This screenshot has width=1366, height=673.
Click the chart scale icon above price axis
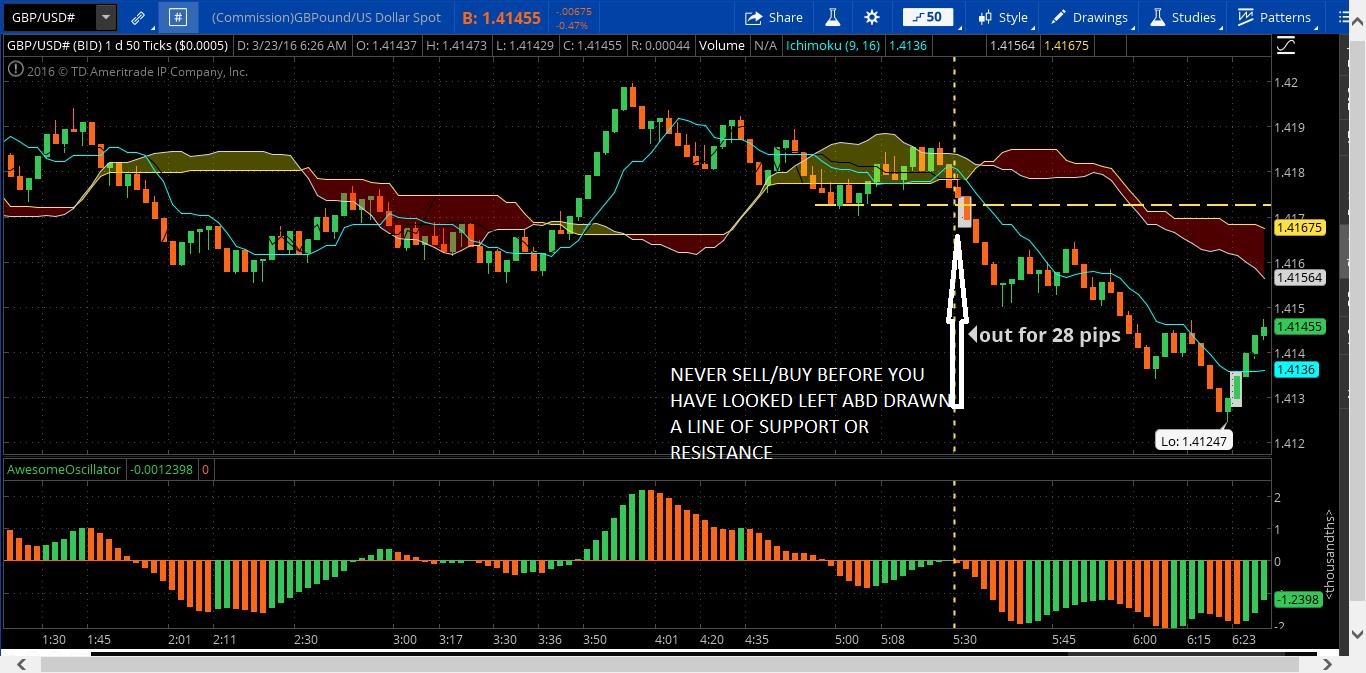pos(1286,45)
